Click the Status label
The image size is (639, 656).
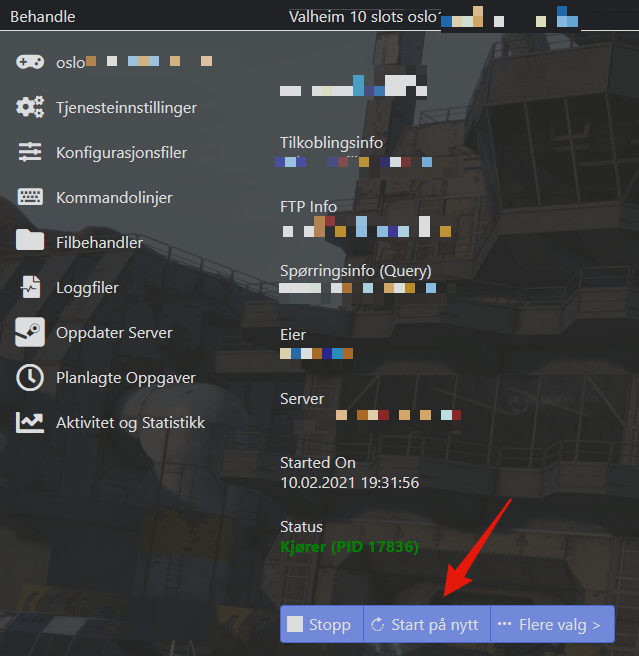pyautogui.click(x=301, y=527)
